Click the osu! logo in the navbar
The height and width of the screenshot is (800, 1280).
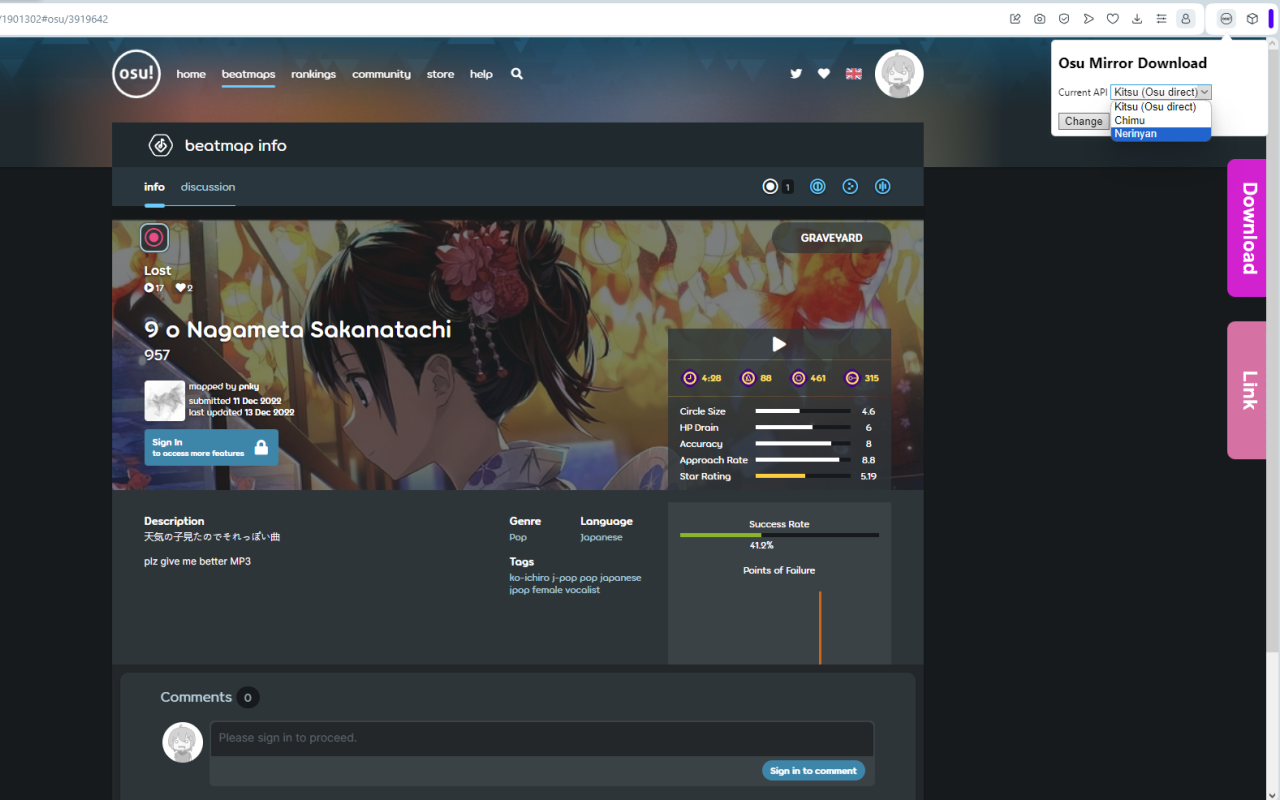coord(136,73)
